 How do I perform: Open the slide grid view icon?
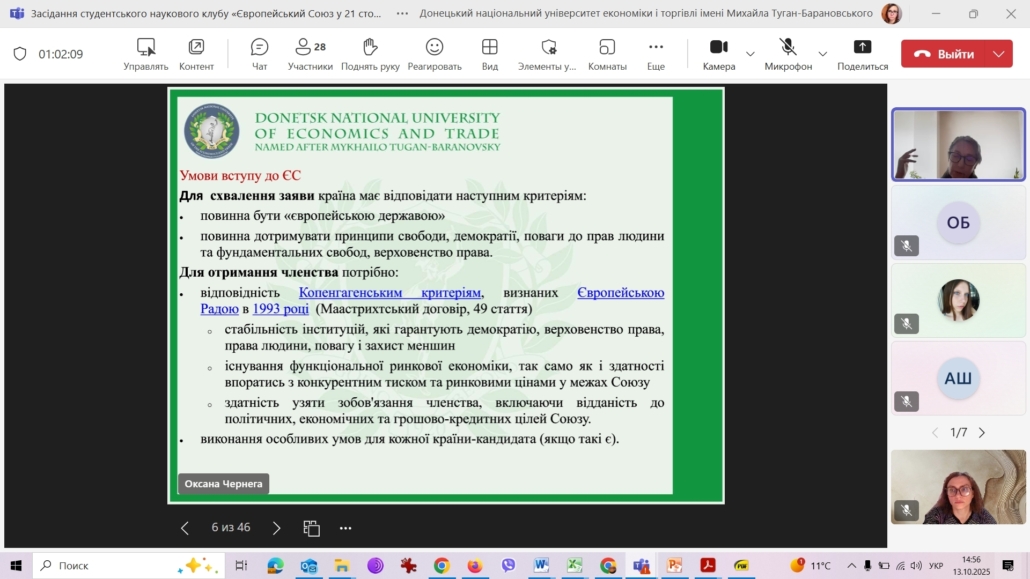(312, 528)
